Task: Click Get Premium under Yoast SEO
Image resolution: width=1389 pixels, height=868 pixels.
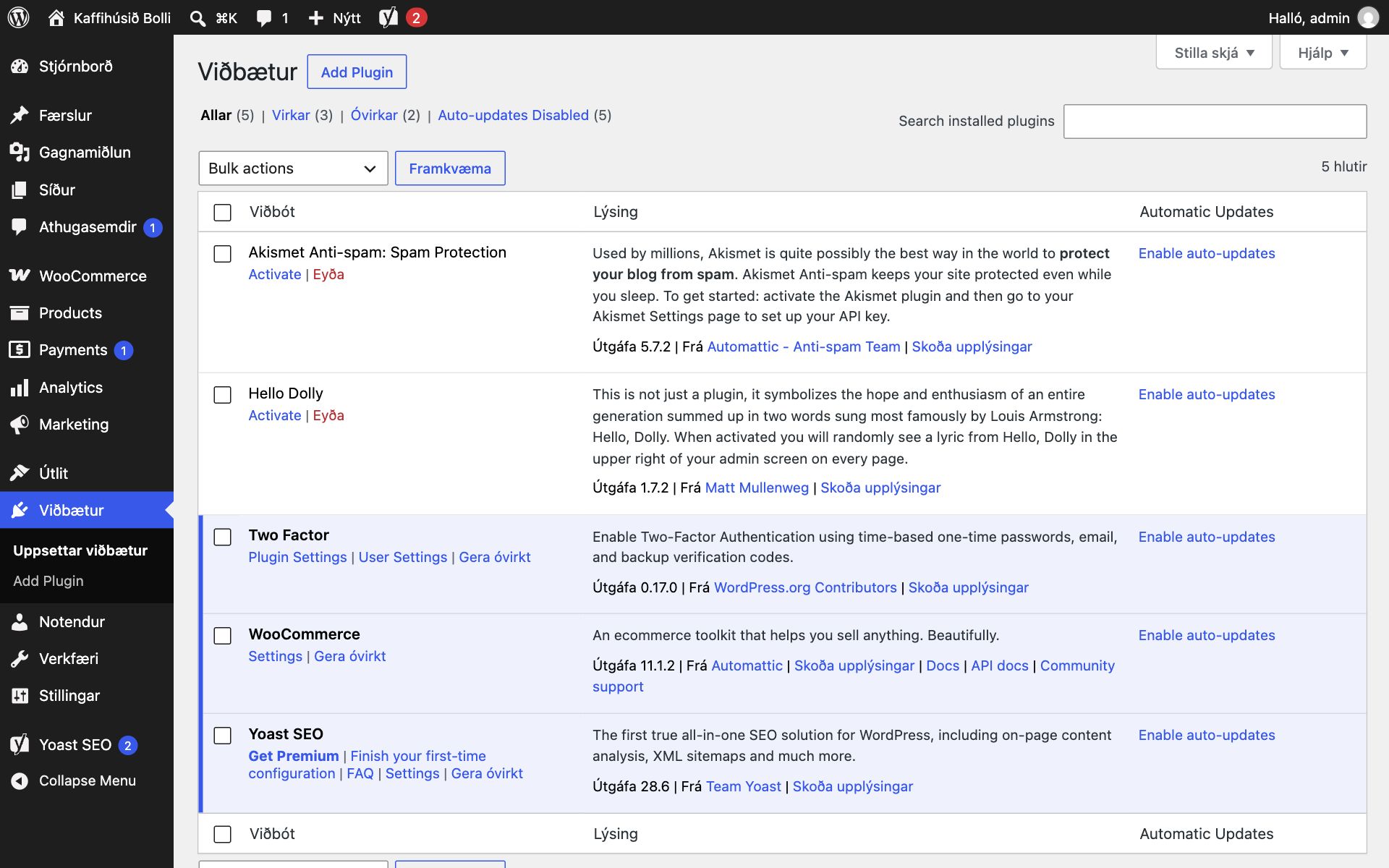Action: 294,756
